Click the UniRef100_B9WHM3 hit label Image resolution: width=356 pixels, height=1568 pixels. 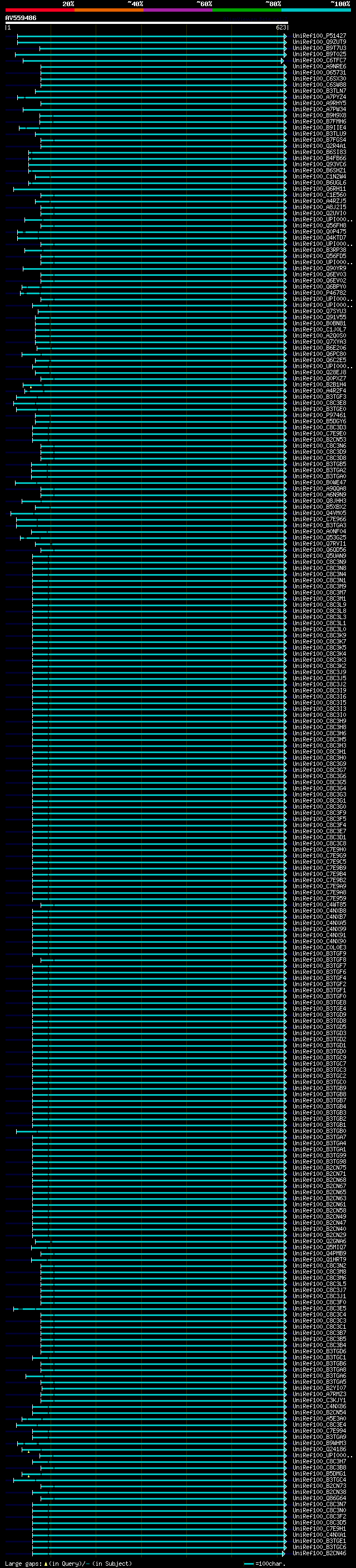pos(319,1443)
